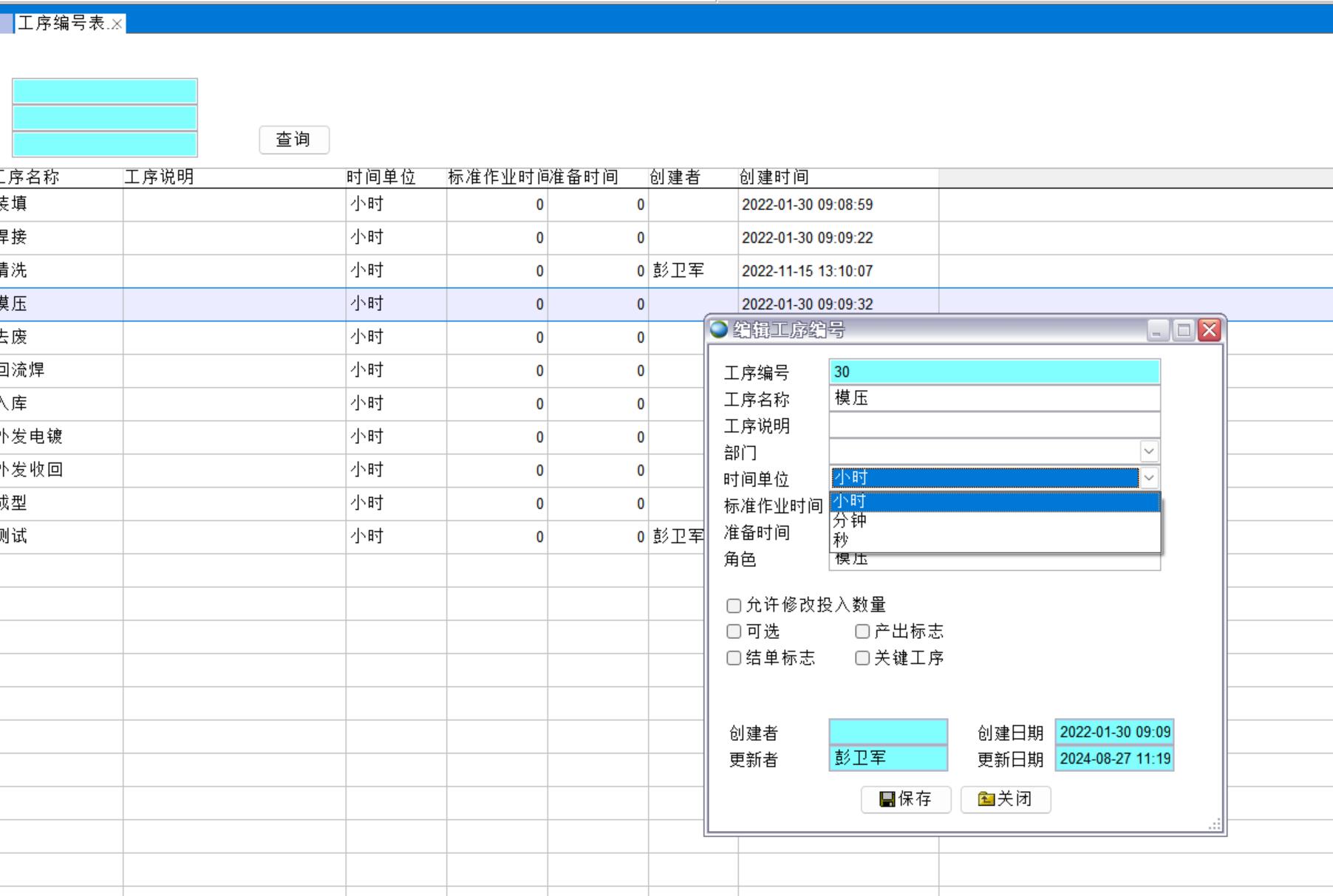Image resolution: width=1333 pixels, height=896 pixels.
Task: Click the 关闭 close button in dialog
Action: coord(1005,799)
